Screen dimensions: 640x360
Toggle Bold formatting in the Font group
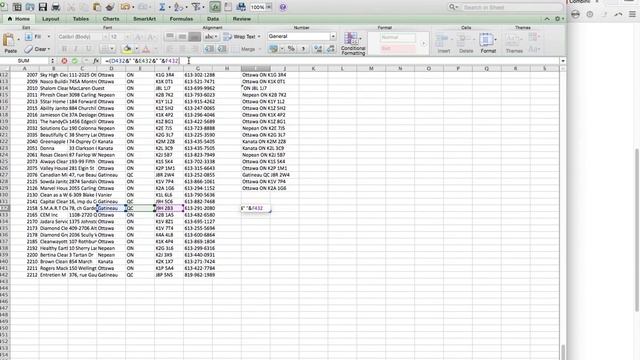click(x=64, y=49)
